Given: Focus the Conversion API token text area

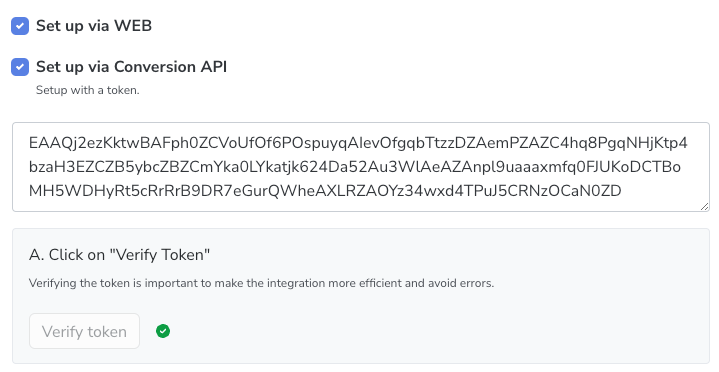Looking at the screenshot, I should (361, 167).
